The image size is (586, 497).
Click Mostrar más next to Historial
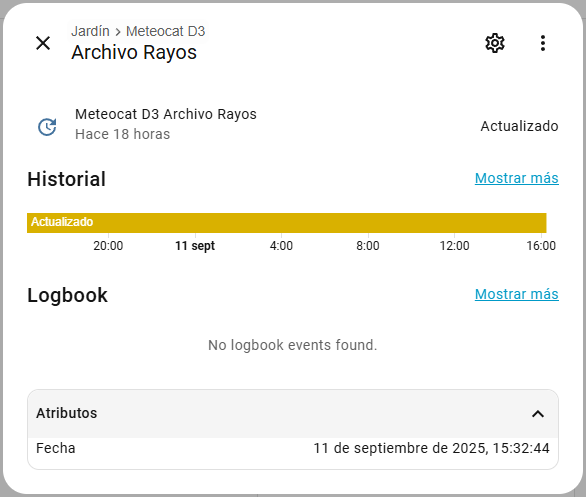(516, 178)
